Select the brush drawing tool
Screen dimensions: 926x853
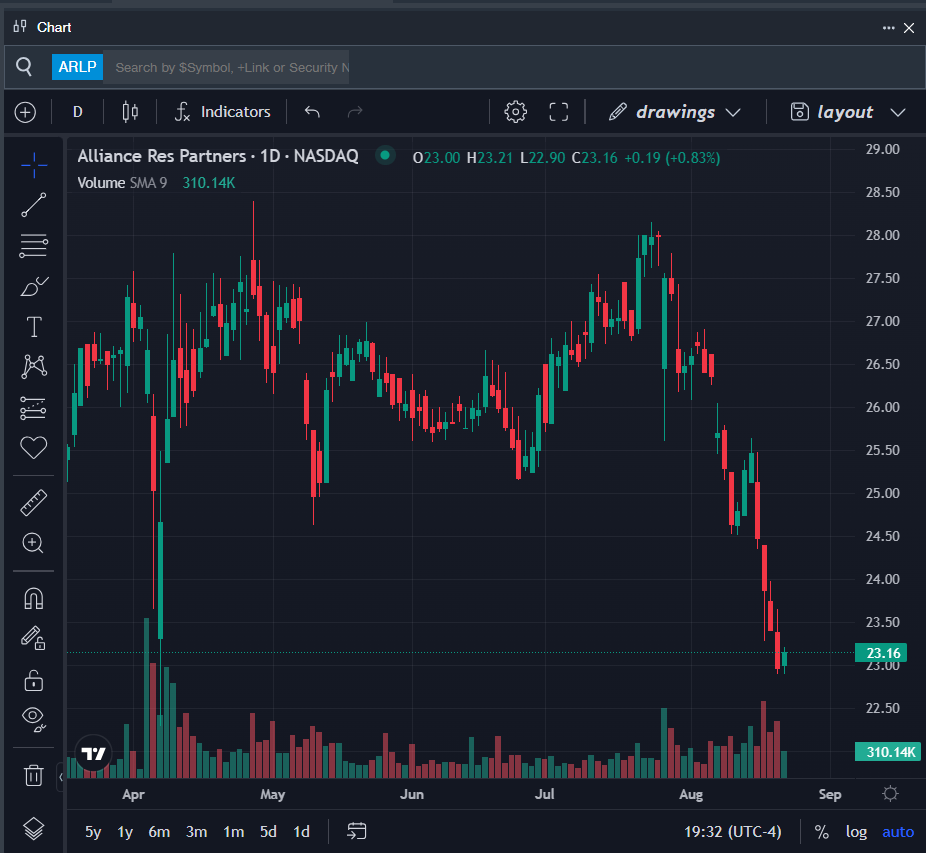click(x=34, y=286)
